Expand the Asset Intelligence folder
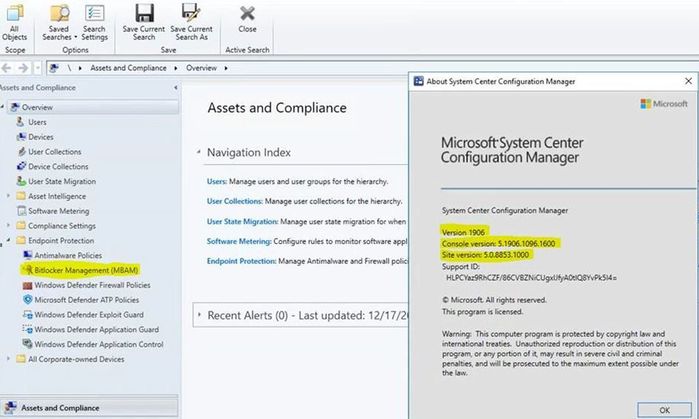 (8, 196)
